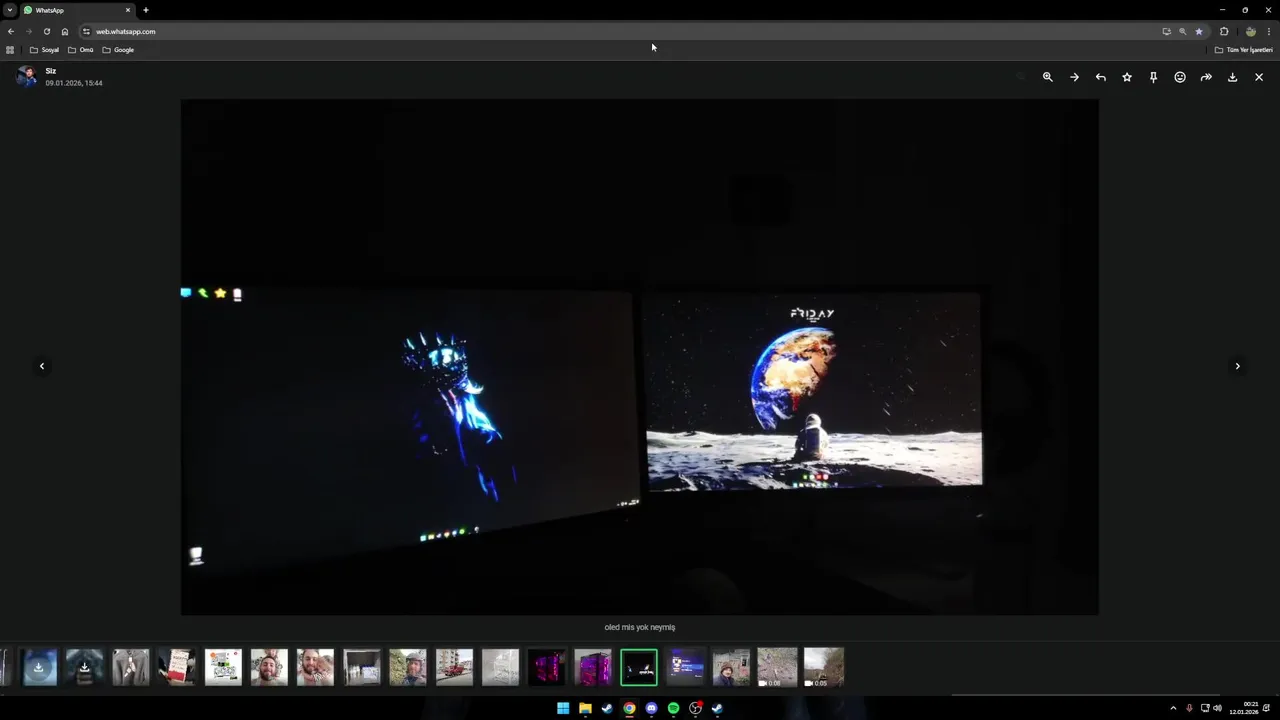Open the Chrome three-dot menu
Viewport: 1280px width, 720px height.
pyautogui.click(x=1269, y=31)
